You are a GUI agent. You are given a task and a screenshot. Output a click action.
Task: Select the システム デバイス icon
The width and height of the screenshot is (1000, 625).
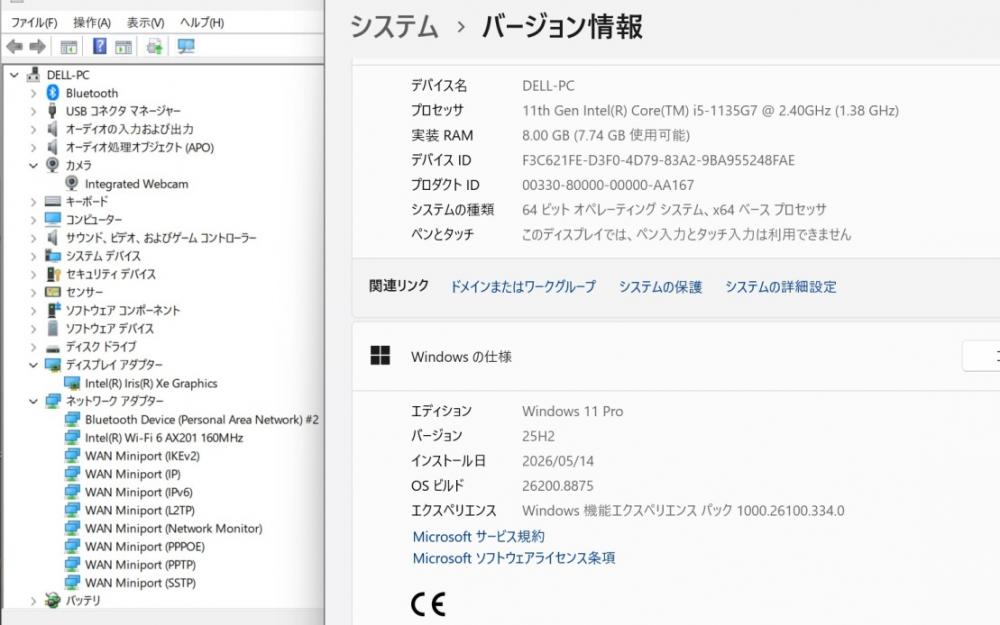tap(53, 256)
